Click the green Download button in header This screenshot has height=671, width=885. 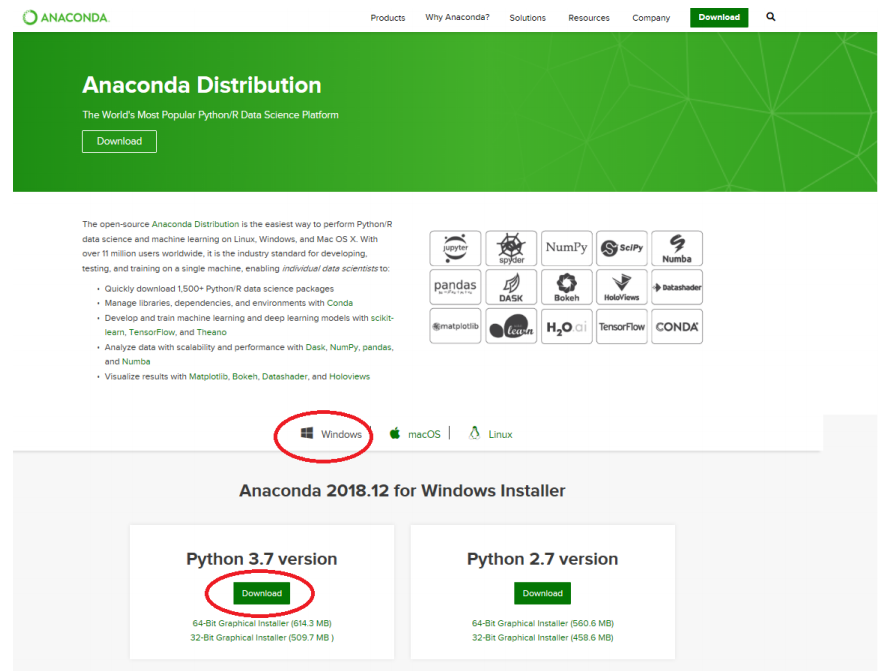click(x=718, y=17)
